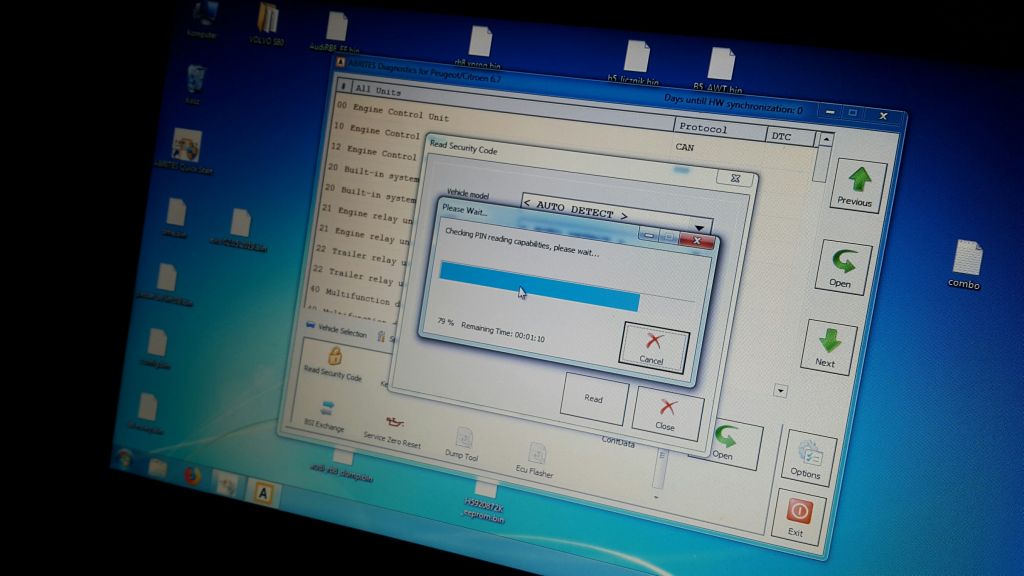Launch the Ecu Flasher tool
1024x576 pixels.
(537, 452)
